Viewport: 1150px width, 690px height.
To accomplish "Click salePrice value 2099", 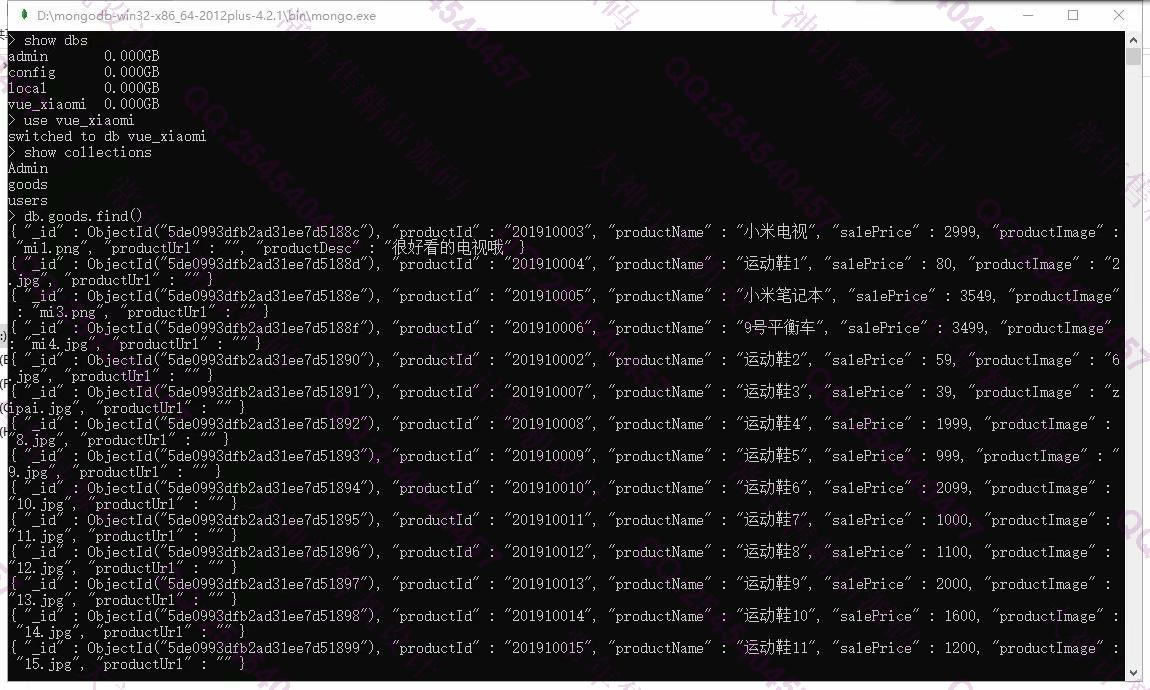I will pyautogui.click(x=951, y=488).
